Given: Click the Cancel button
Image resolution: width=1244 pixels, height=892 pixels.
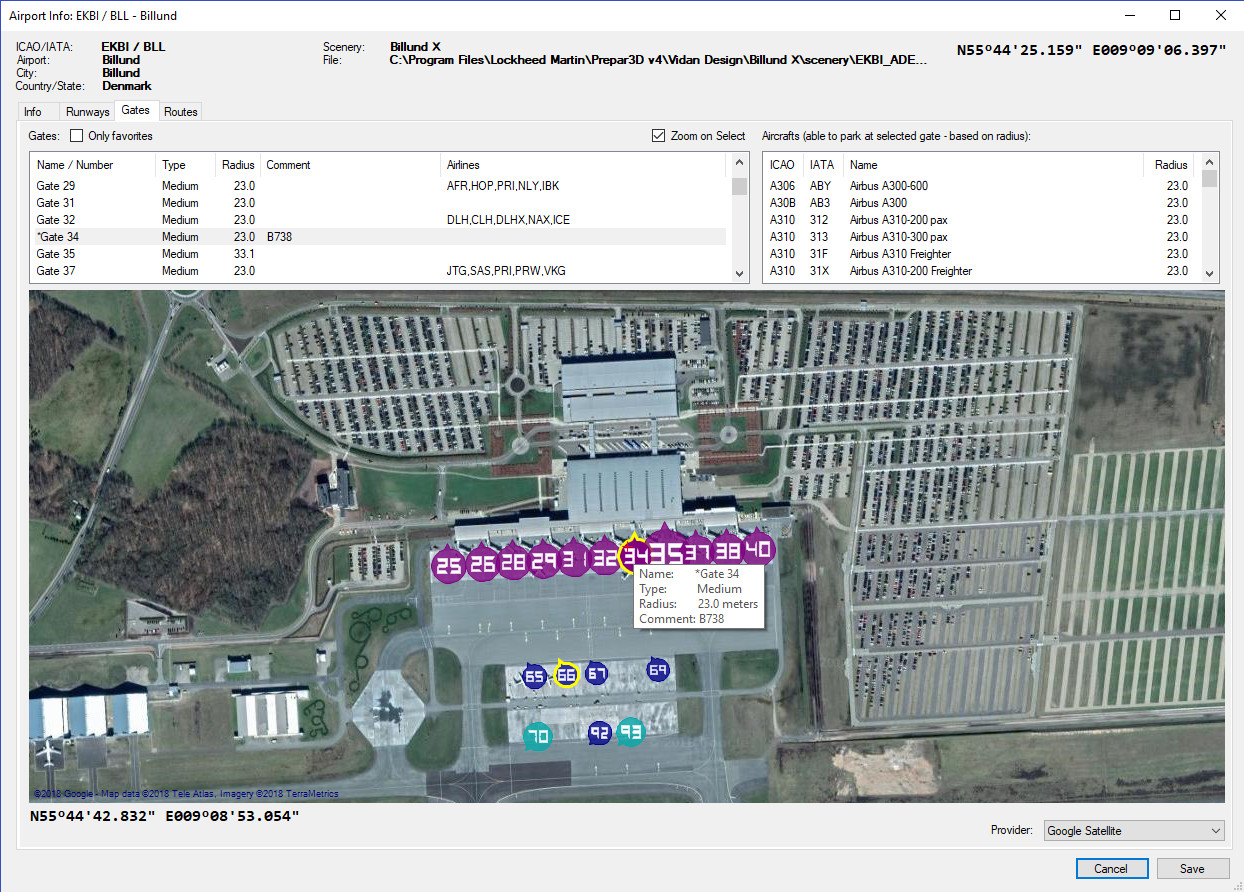Looking at the screenshot, I should 1112,868.
